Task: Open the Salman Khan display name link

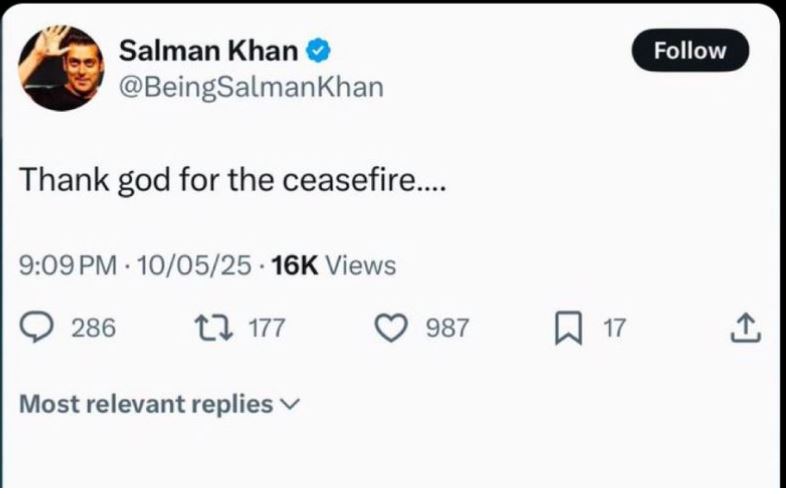Action: (x=208, y=49)
